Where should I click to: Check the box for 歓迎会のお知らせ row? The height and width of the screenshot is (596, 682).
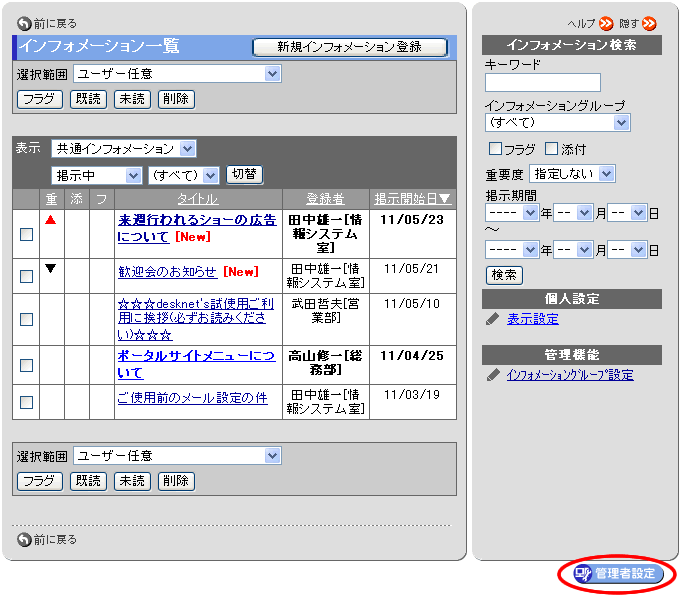coord(27,276)
